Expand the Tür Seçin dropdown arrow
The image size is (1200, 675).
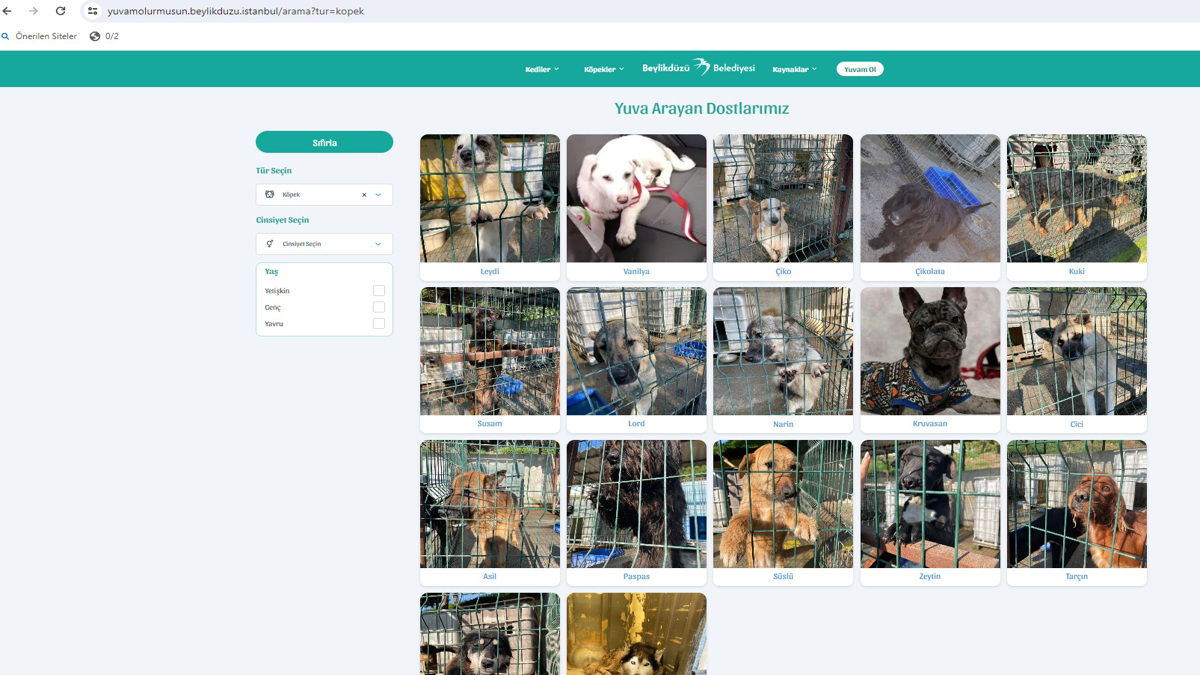pyautogui.click(x=378, y=195)
